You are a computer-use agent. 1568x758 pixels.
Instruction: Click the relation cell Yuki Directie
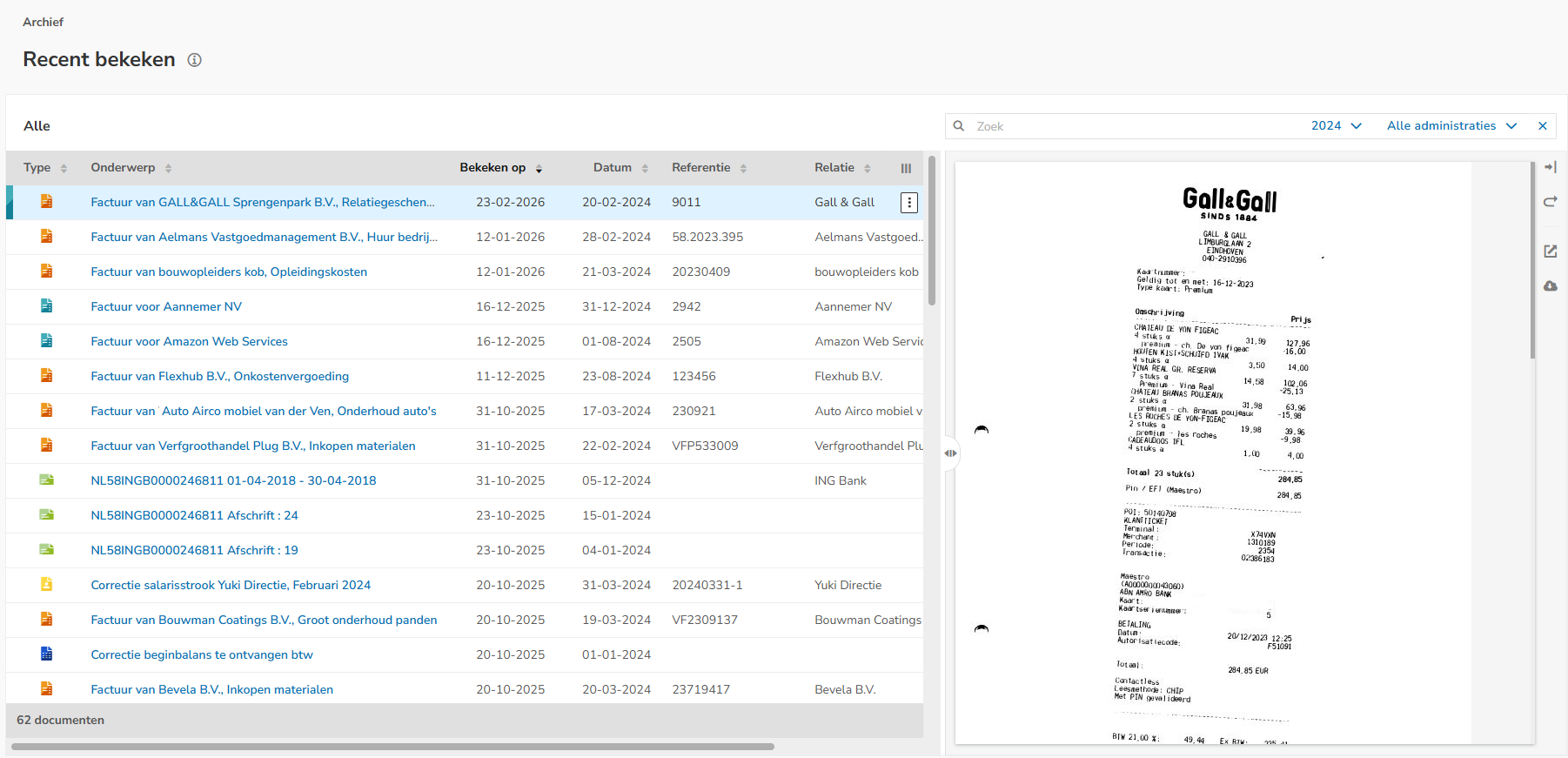point(848,586)
